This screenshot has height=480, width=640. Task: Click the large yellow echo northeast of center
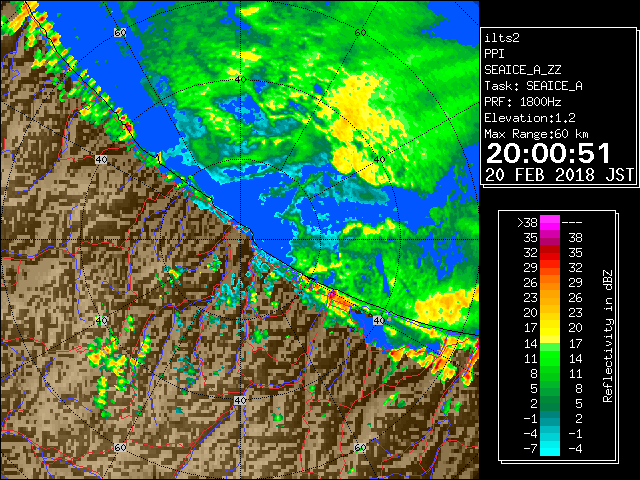click(x=357, y=129)
